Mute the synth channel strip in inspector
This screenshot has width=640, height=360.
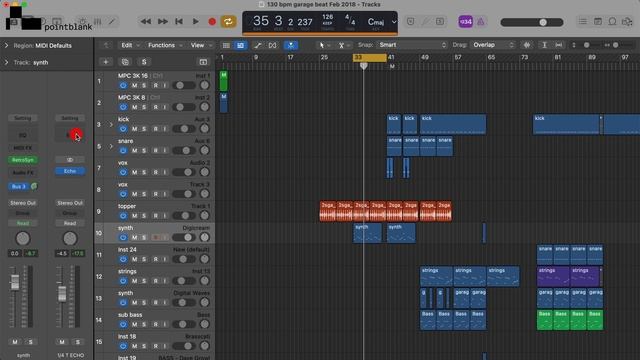click(x=15, y=342)
